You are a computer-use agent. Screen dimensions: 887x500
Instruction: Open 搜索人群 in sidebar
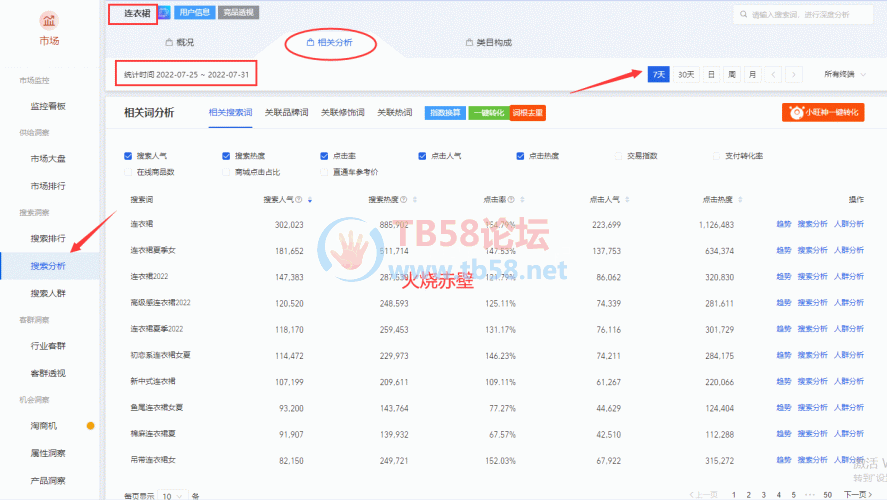click(48, 294)
